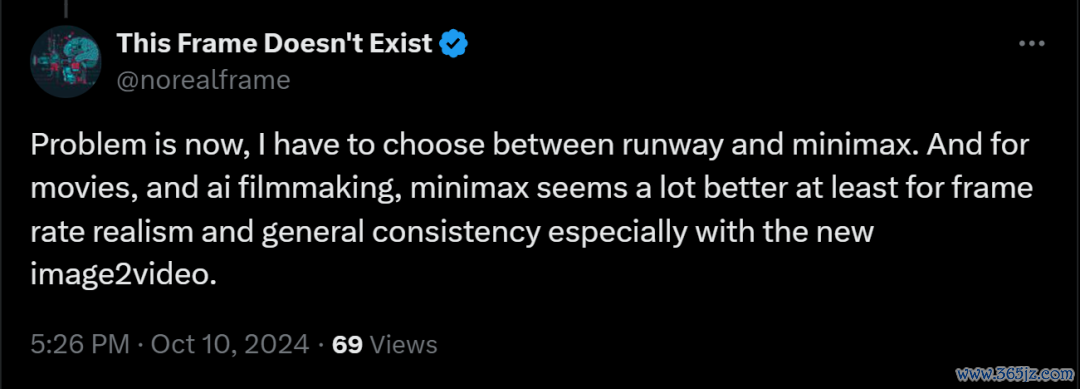Screen dimensions: 1080x389
Task: Open the profile via the display name
Action: (x=274, y=43)
